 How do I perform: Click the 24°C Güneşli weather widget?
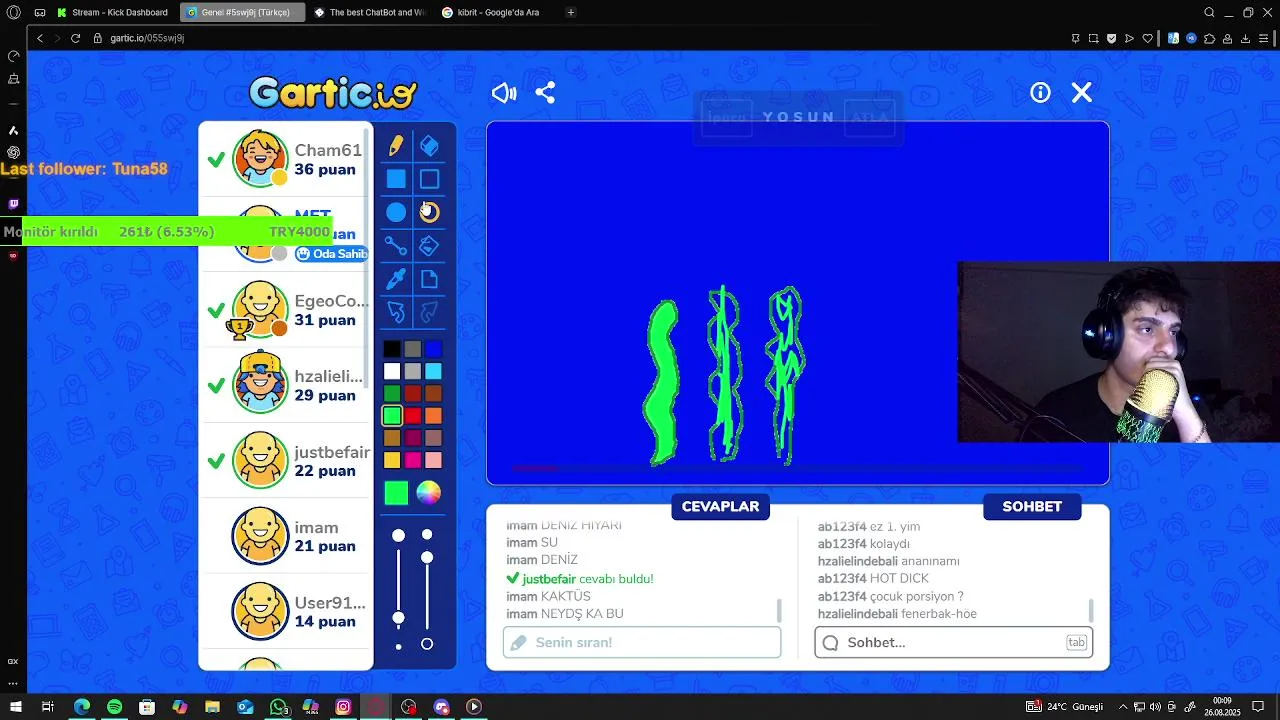pyautogui.click(x=1065, y=707)
